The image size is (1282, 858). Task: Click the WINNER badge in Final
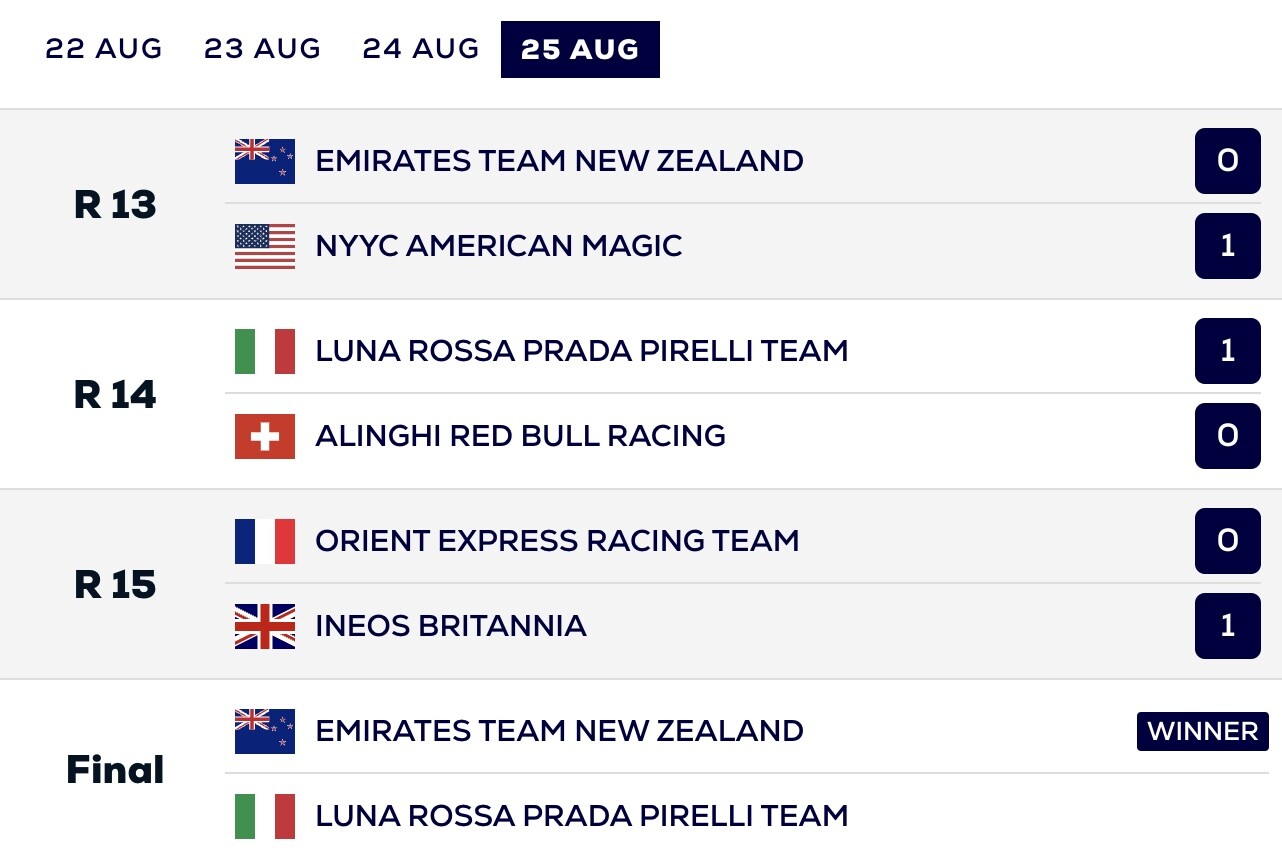(1202, 731)
